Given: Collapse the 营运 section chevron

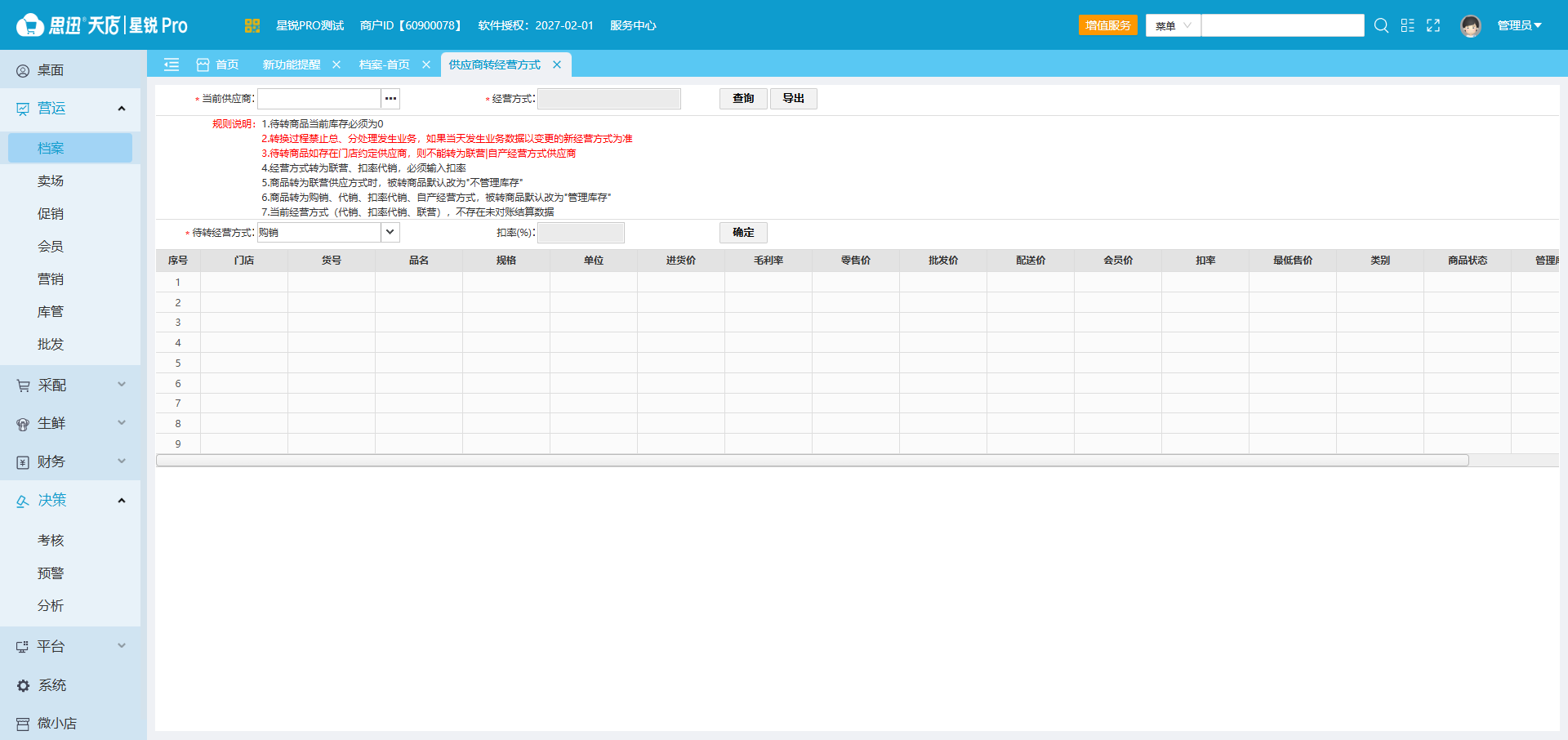Looking at the screenshot, I should (x=122, y=109).
